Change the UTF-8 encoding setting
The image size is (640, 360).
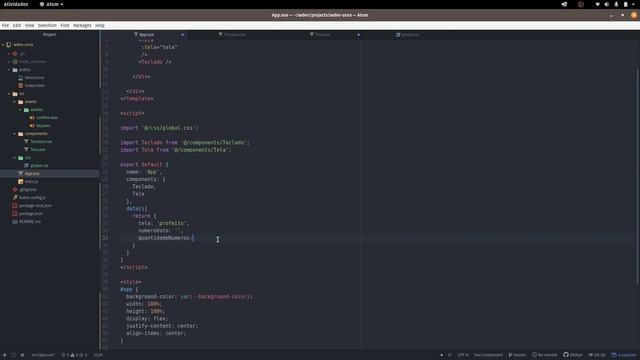point(463,355)
